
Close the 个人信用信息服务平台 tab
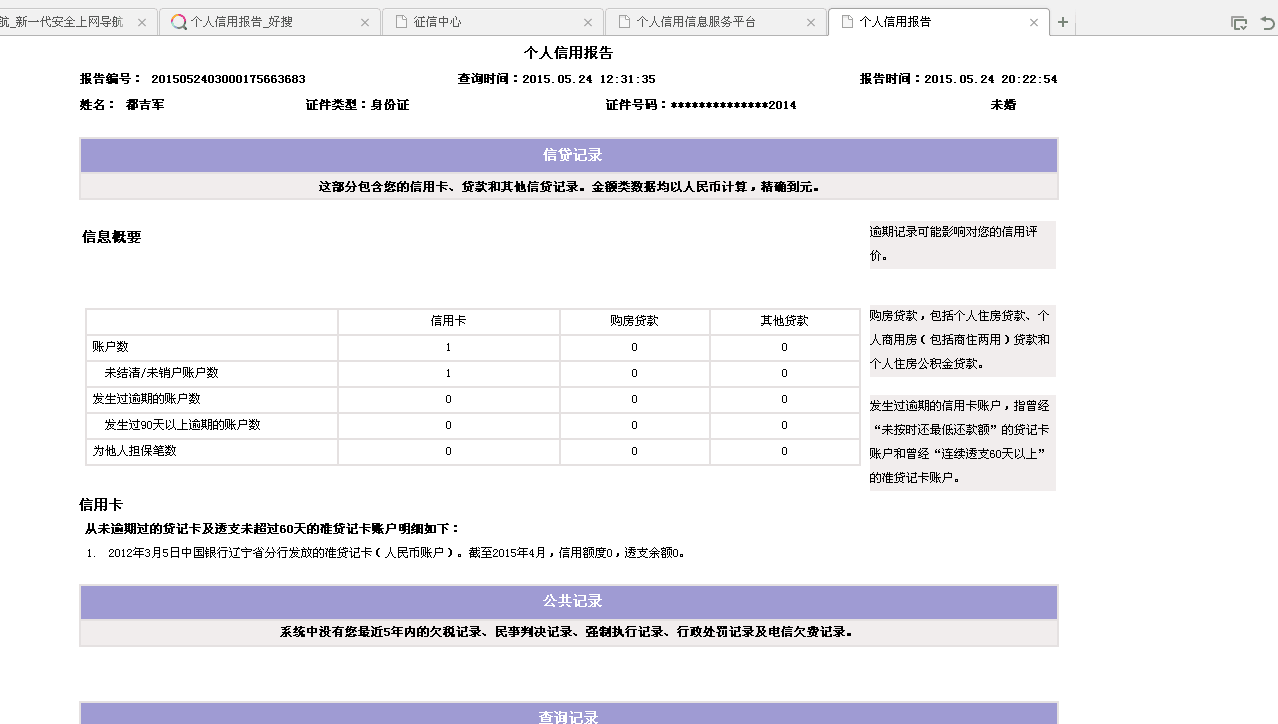(811, 22)
